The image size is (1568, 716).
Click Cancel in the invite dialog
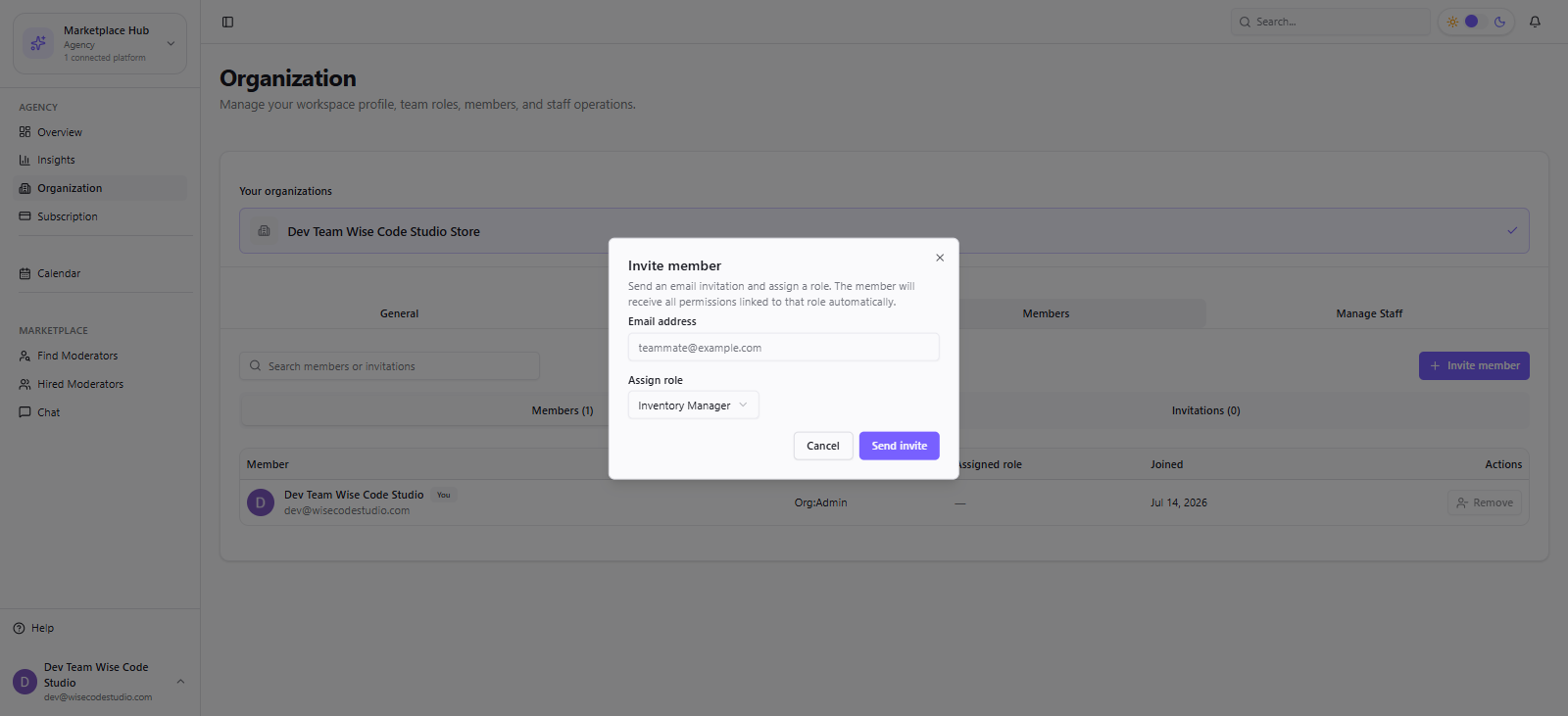point(823,446)
